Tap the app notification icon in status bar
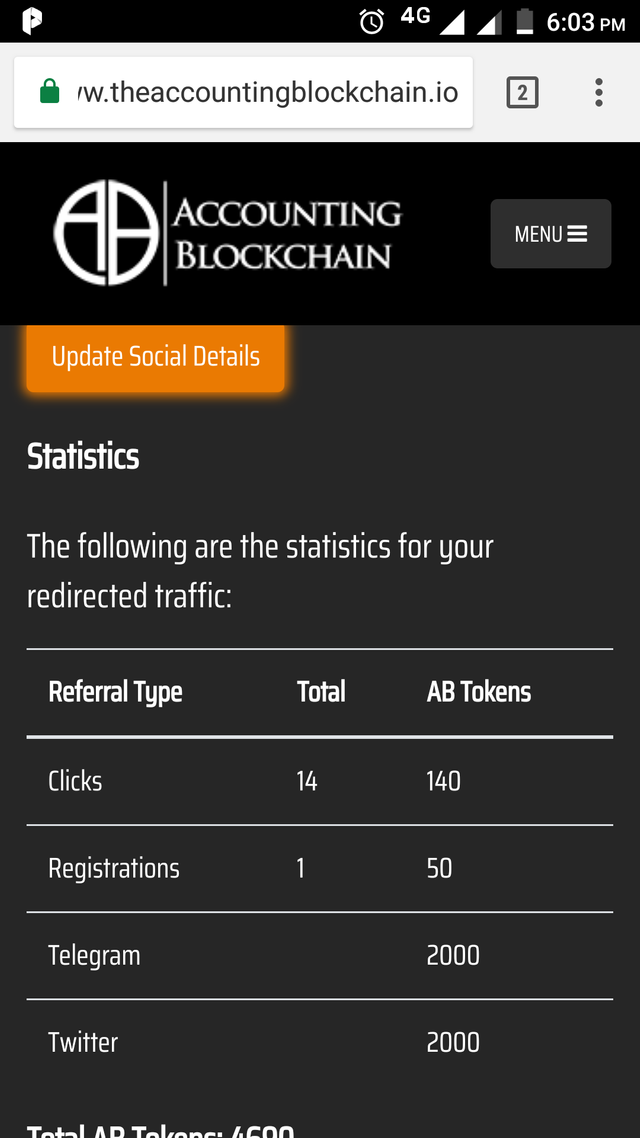Image resolution: width=640 pixels, height=1138 pixels. 32,21
